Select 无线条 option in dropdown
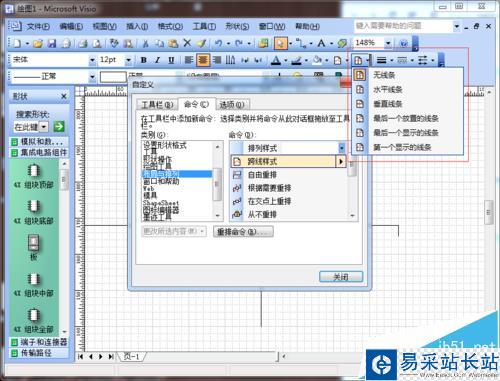500x381 pixels. [x=408, y=75]
